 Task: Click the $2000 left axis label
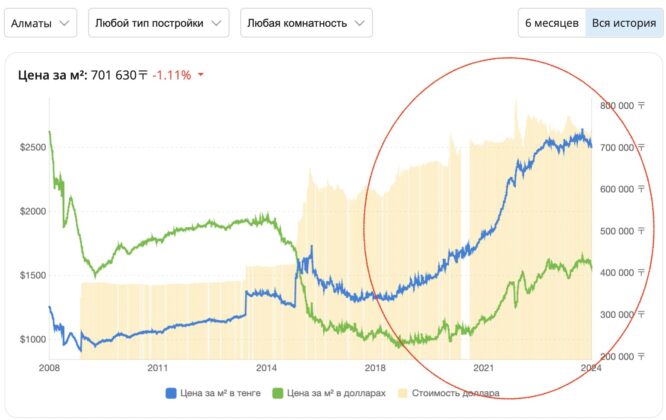click(33, 211)
